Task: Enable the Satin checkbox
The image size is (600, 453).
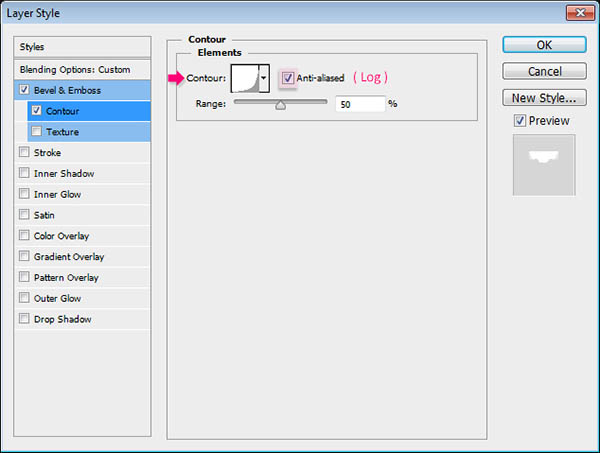Action: 24,214
